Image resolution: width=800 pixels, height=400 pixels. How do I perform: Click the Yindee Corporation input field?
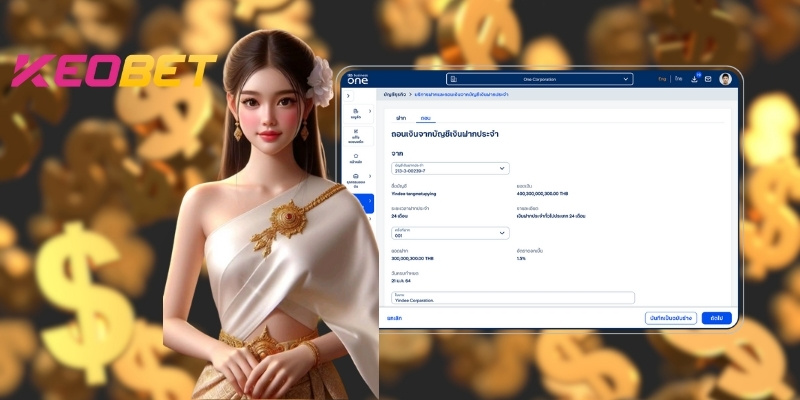pyautogui.click(x=512, y=298)
